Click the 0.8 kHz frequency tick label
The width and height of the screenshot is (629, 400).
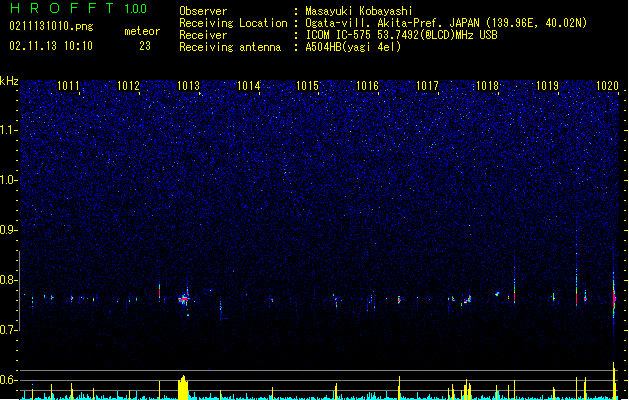pyautogui.click(x=9, y=280)
